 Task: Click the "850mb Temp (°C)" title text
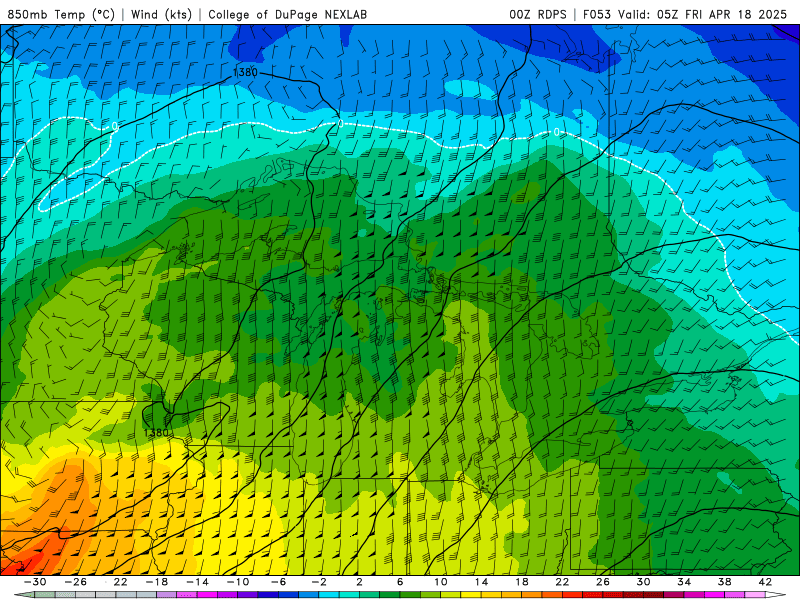[61, 14]
